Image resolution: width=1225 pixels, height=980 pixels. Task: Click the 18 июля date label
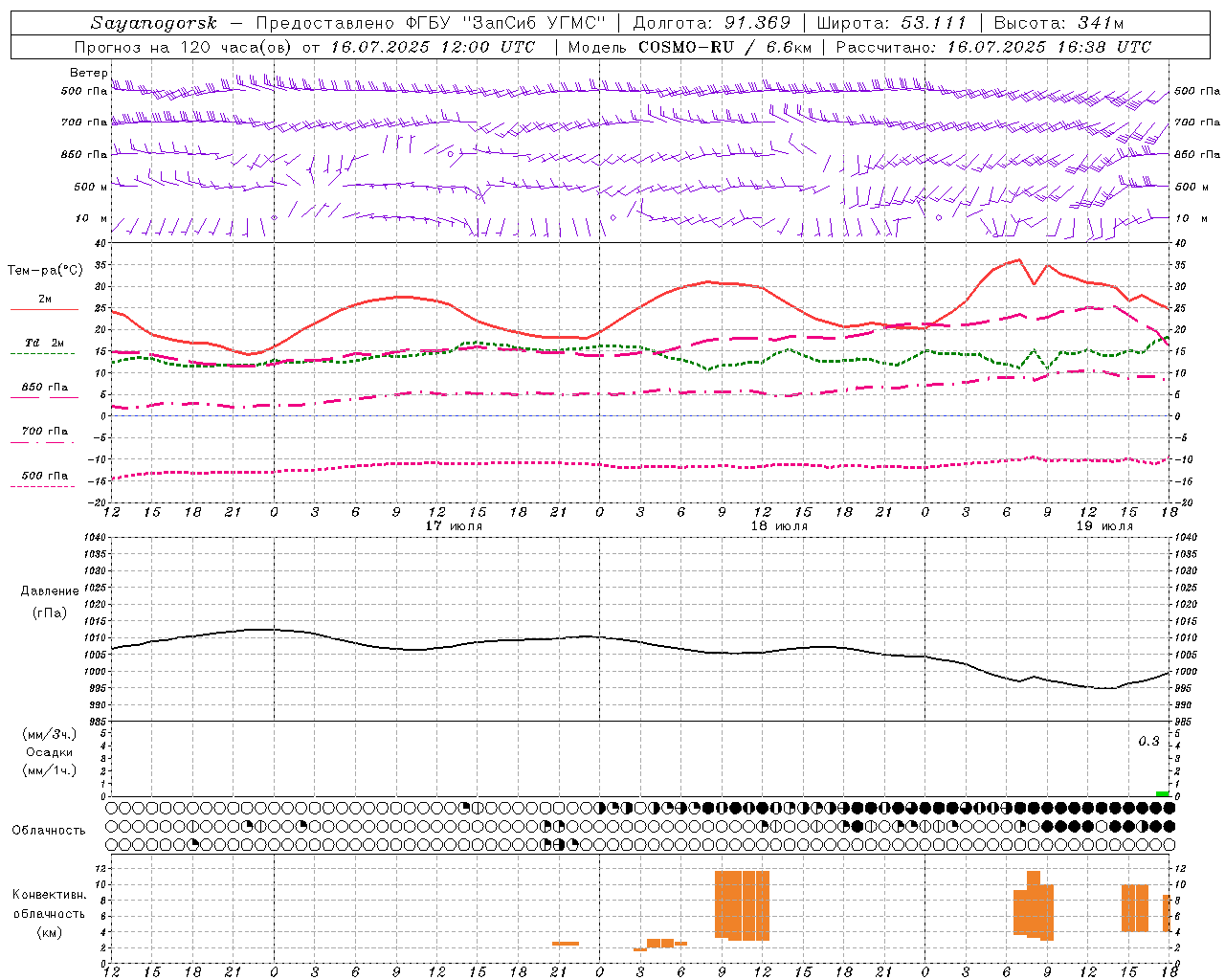[x=779, y=526]
